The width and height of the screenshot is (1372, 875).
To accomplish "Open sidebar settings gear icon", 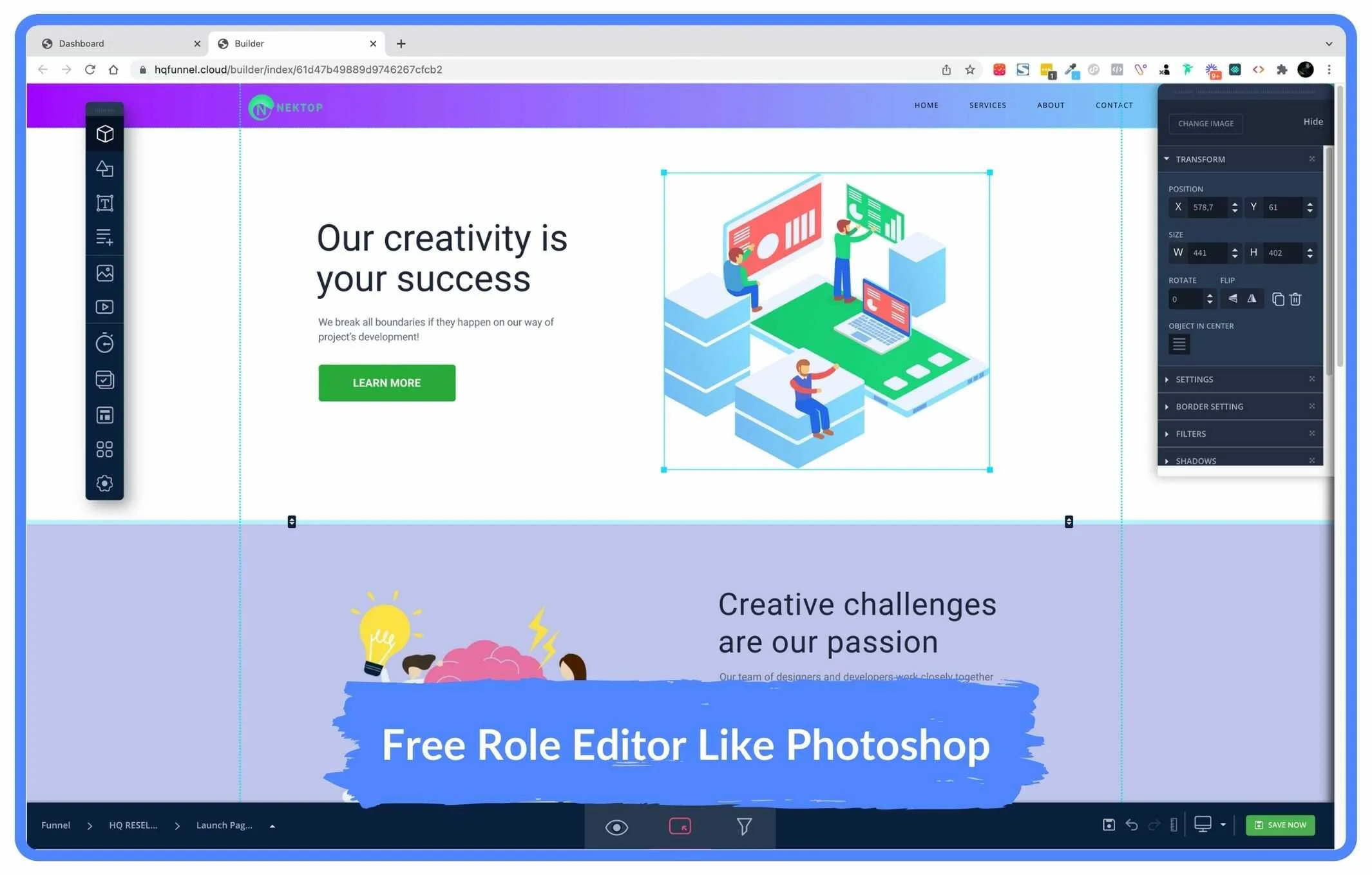I will pos(104,483).
